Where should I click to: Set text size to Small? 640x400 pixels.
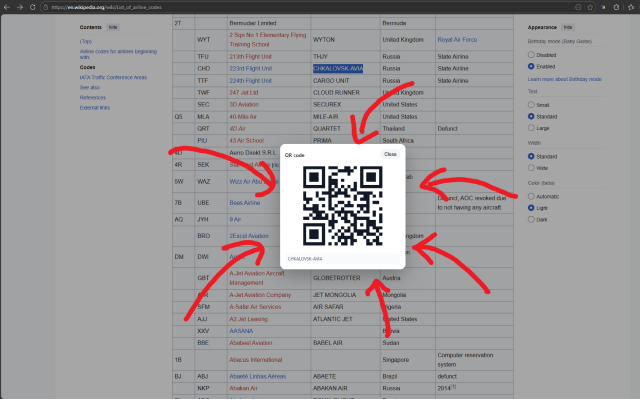point(531,105)
